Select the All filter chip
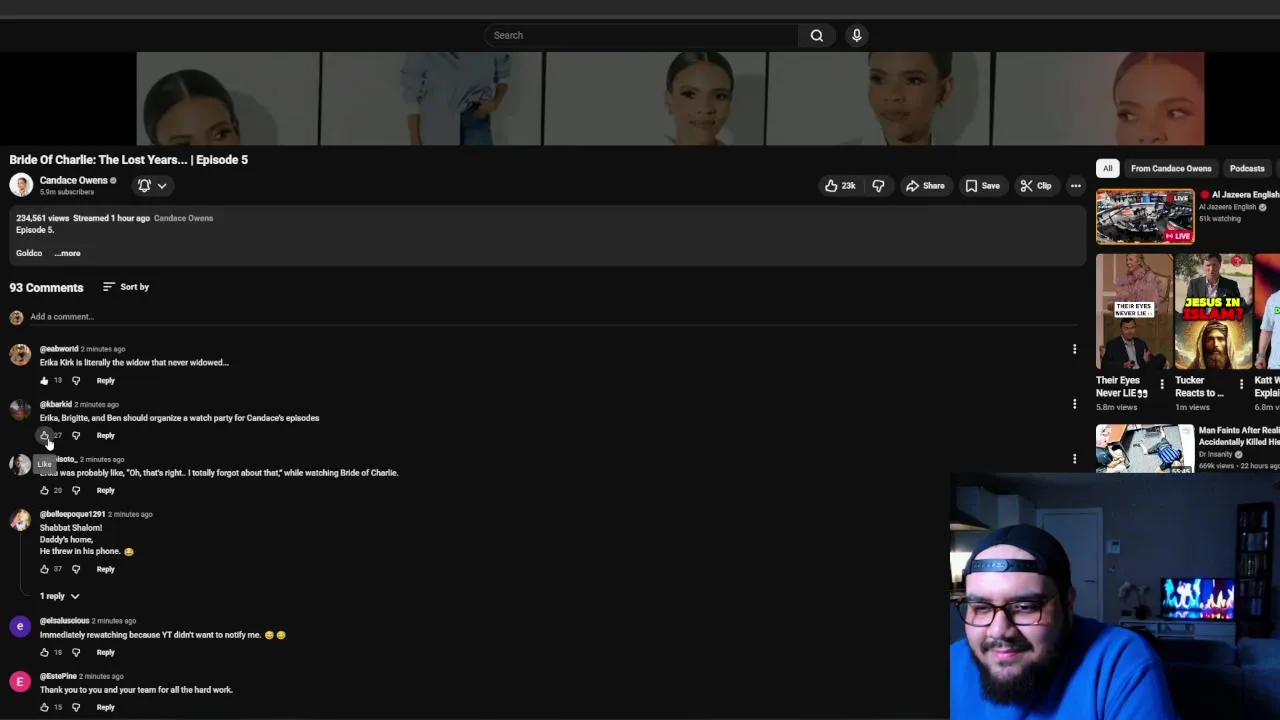The height and width of the screenshot is (720, 1280). tap(1107, 169)
